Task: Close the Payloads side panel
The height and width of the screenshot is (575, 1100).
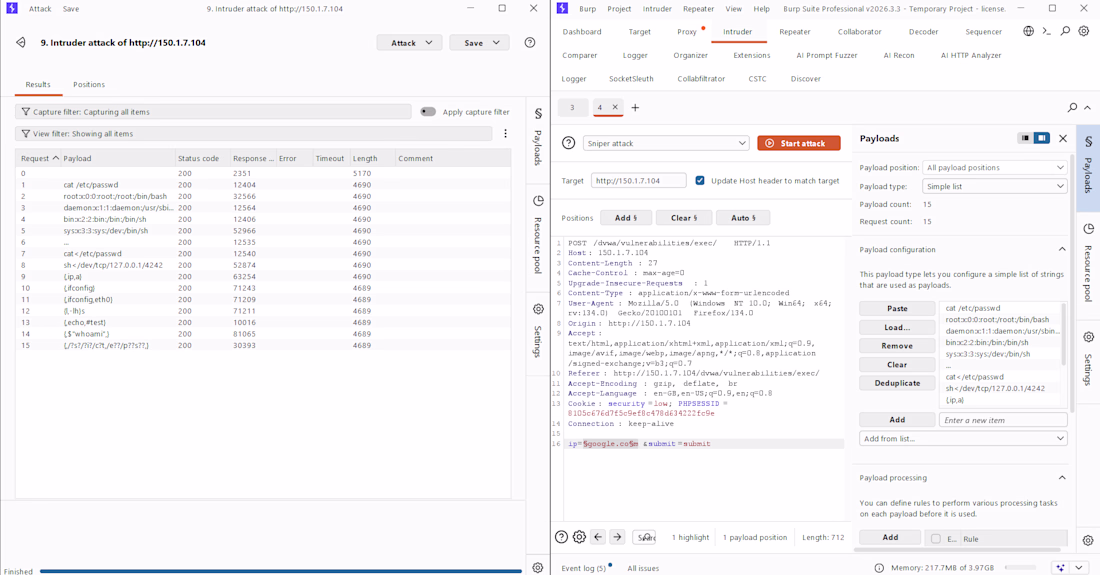Action: pos(1063,138)
